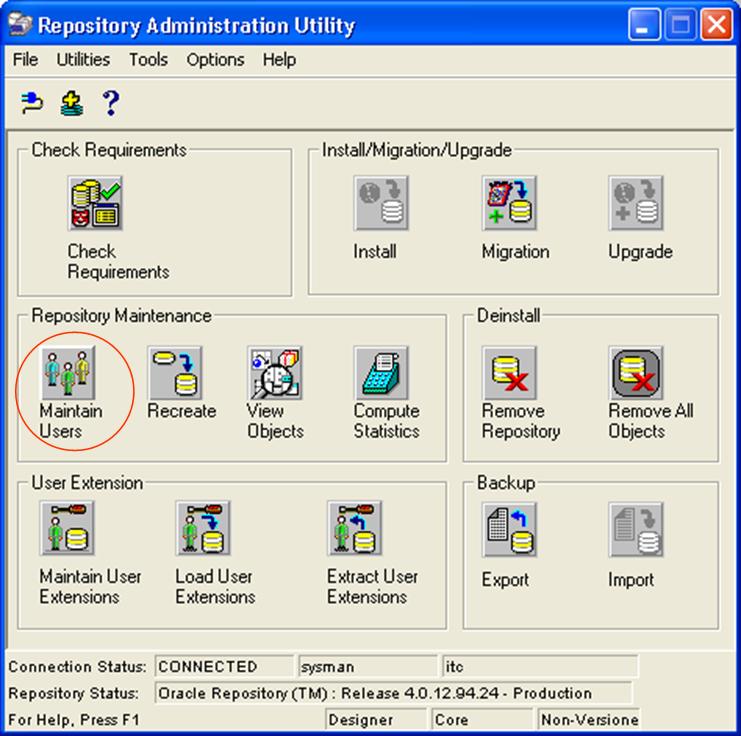Click the toolbar question mark help icon

point(111,103)
